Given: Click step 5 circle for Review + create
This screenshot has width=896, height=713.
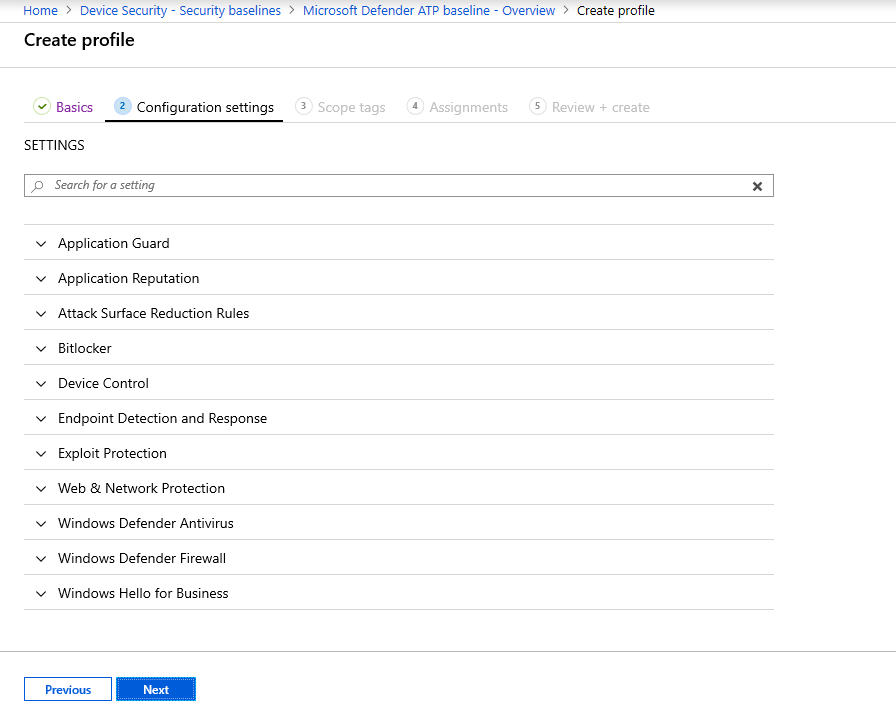Looking at the screenshot, I should (x=538, y=106).
